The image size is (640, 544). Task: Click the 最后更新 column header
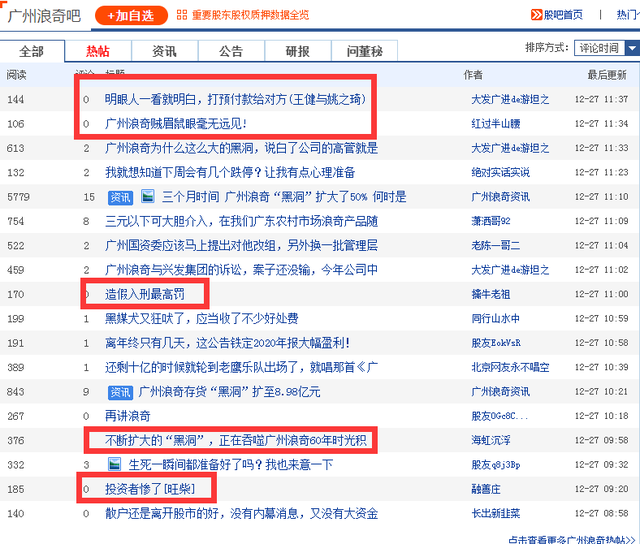607,75
